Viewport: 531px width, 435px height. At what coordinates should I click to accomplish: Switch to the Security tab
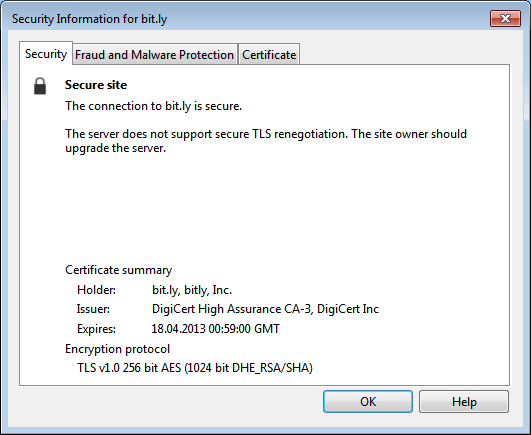click(x=46, y=53)
